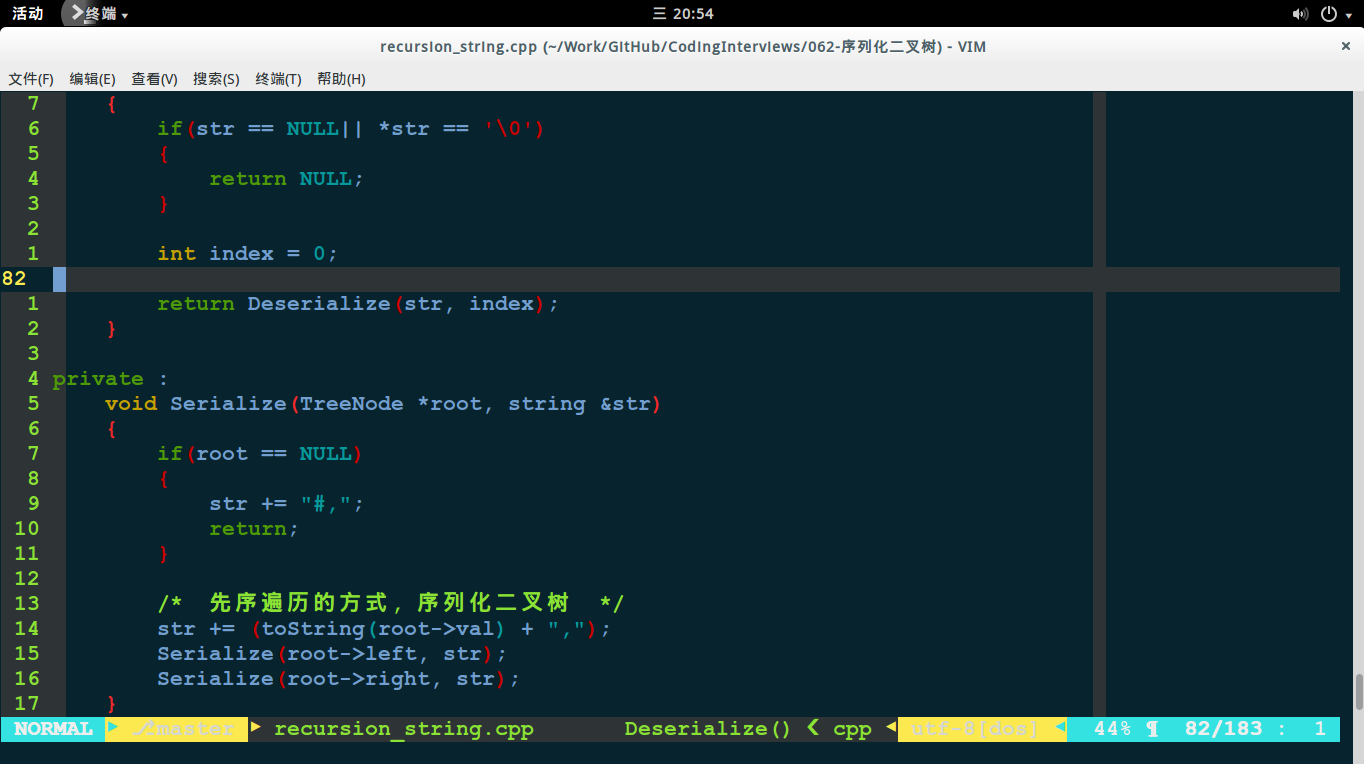Viewport: 1364px width, 764px height.
Task: Click the cpp filetype status entry
Action: pos(852,729)
